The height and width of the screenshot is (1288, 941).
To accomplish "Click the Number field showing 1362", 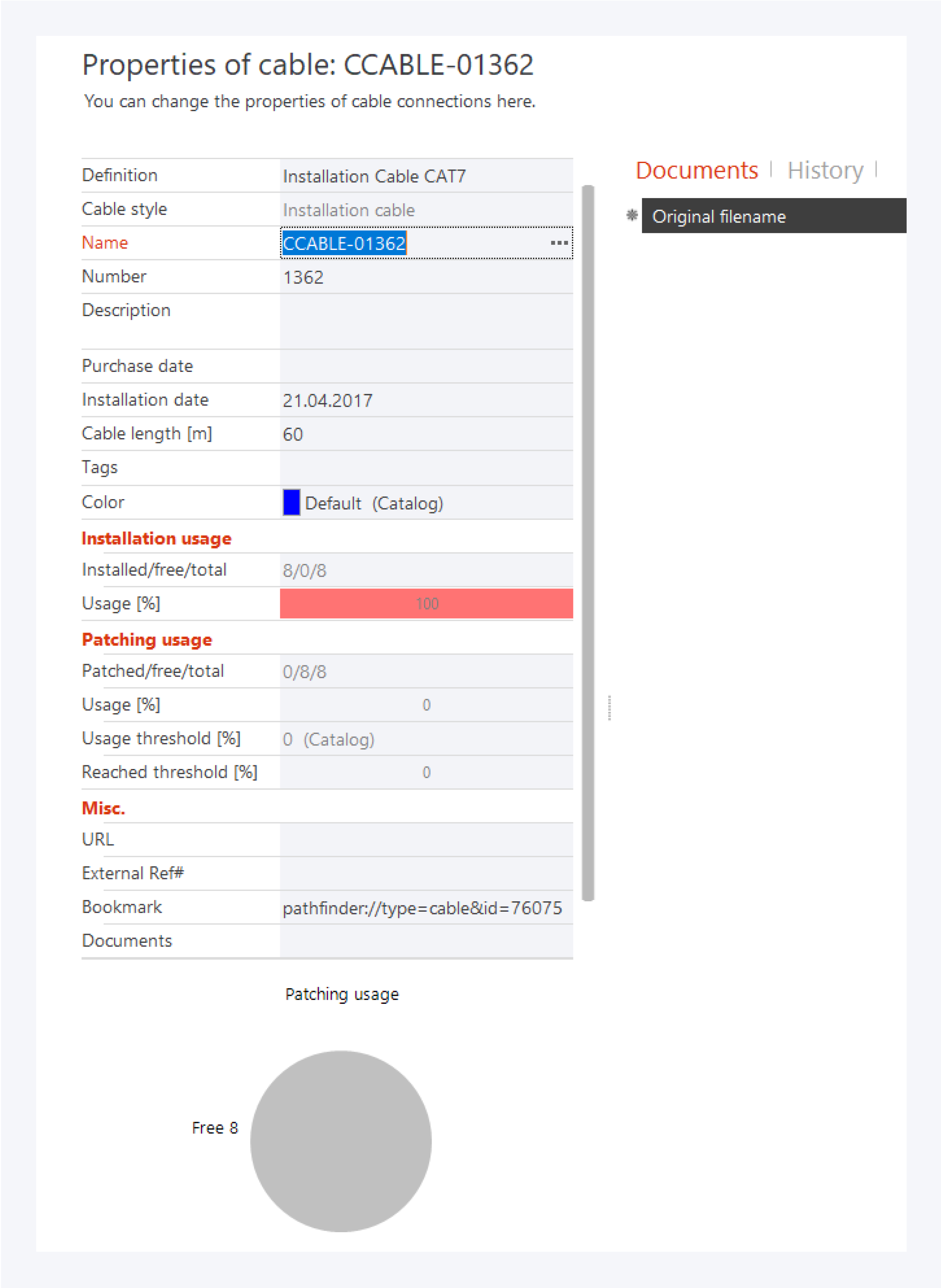I will (426, 277).
